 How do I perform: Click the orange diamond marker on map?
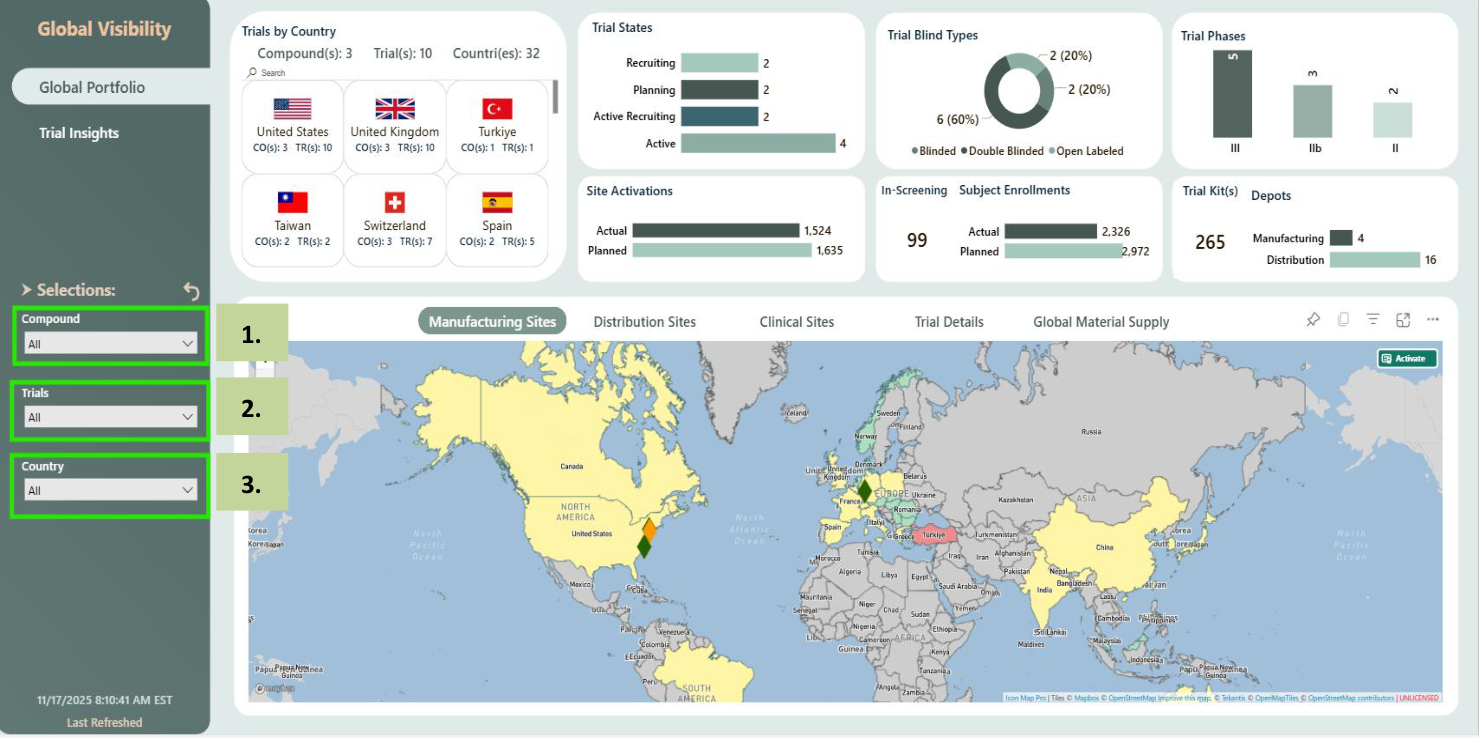[649, 529]
